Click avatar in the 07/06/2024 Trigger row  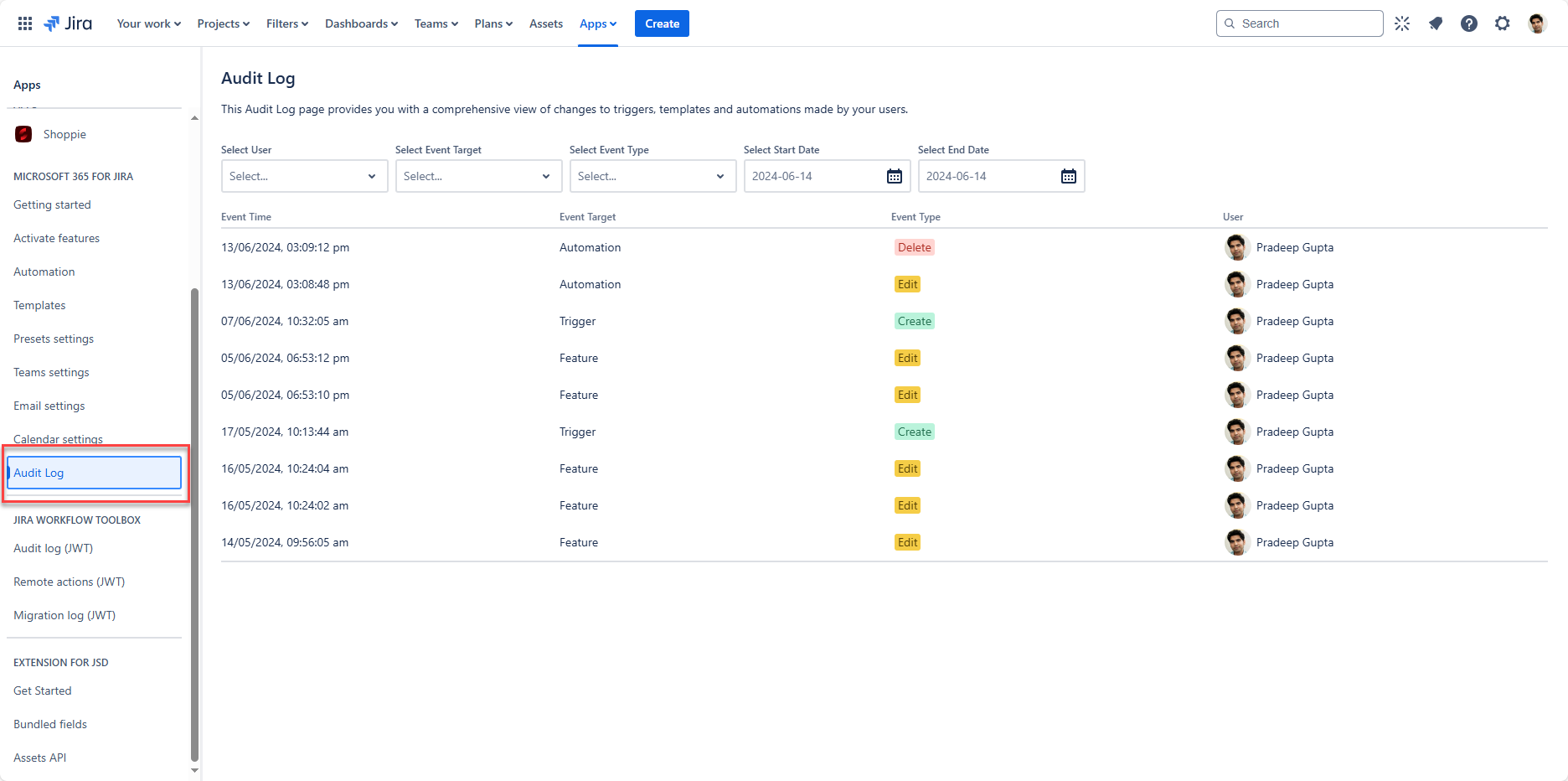pos(1237,321)
